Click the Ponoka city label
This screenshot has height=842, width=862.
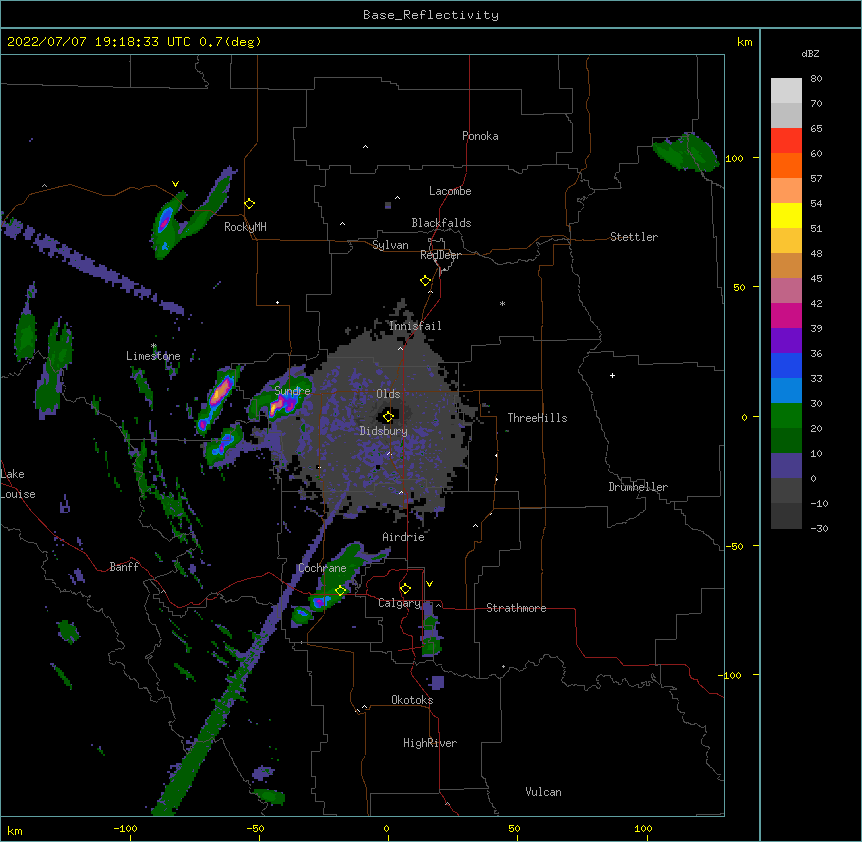pos(480,136)
